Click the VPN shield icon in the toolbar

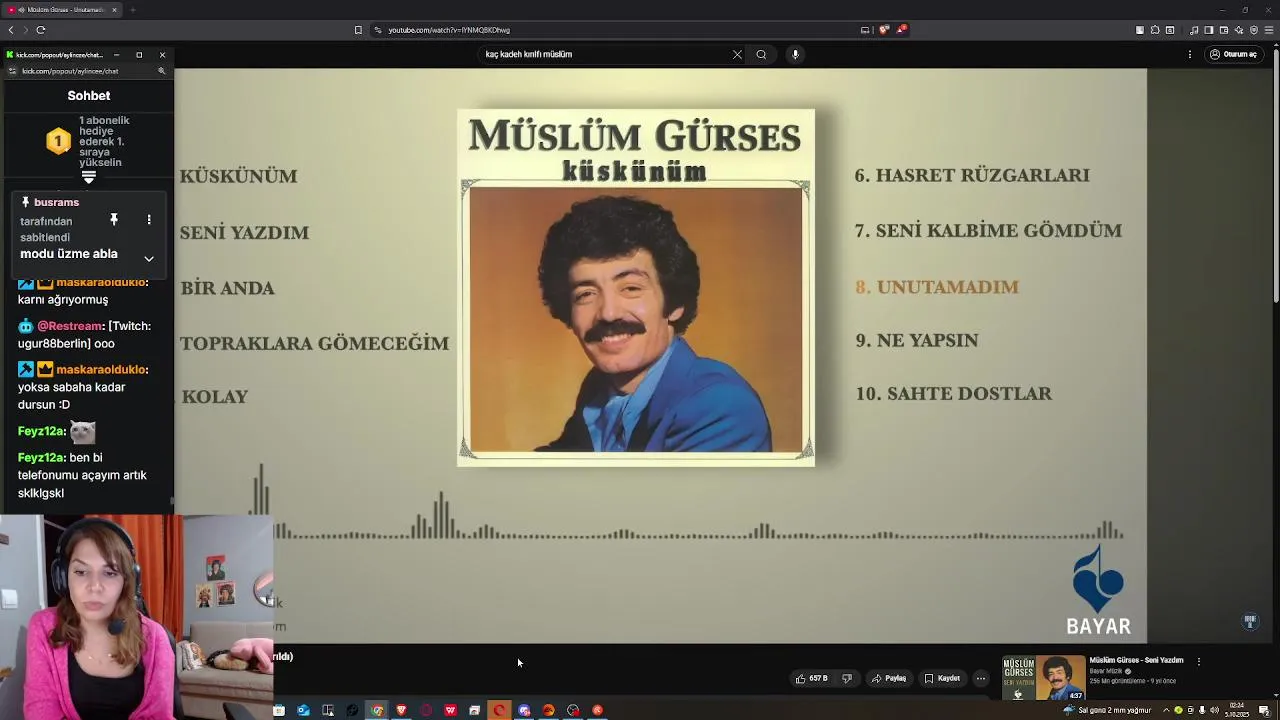click(1254, 30)
